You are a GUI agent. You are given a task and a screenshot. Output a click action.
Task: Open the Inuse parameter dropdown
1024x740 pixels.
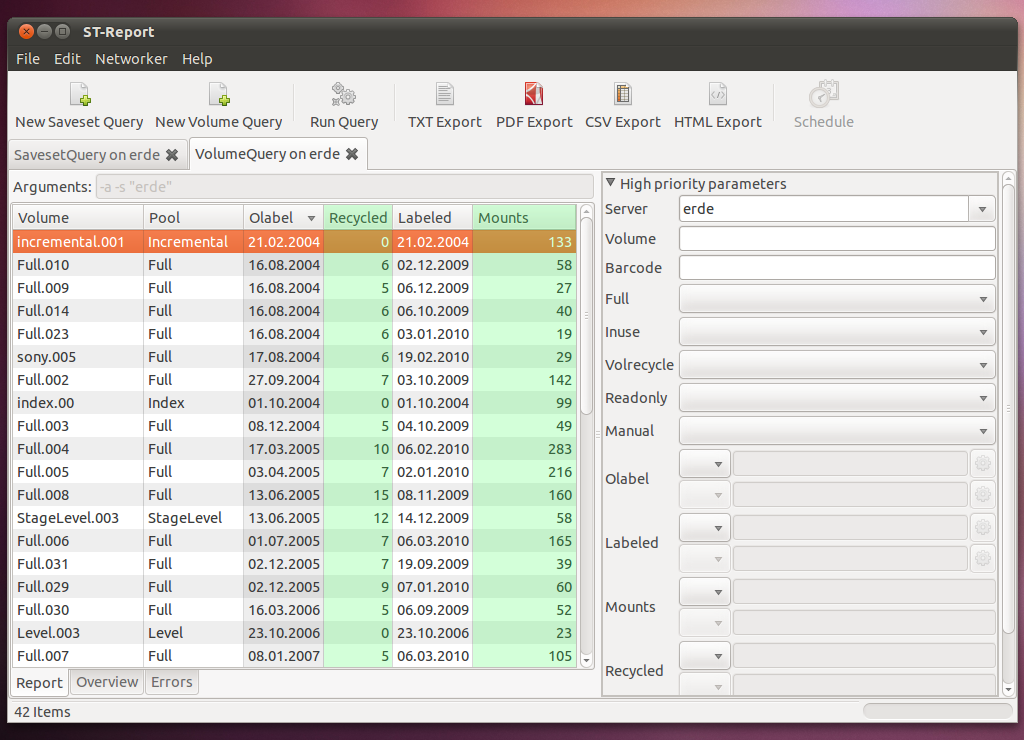point(837,332)
